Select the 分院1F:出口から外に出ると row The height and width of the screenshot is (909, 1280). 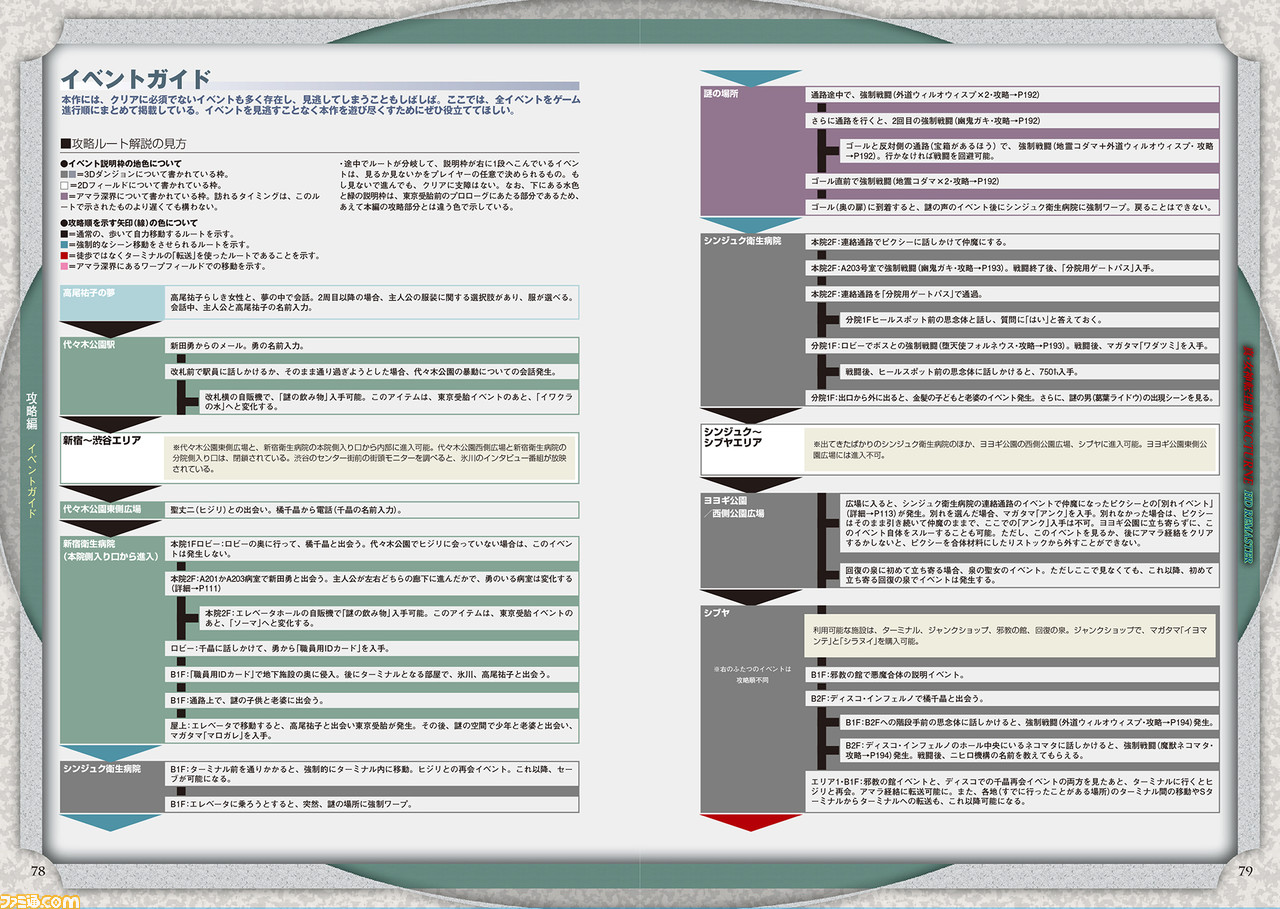click(1011, 398)
